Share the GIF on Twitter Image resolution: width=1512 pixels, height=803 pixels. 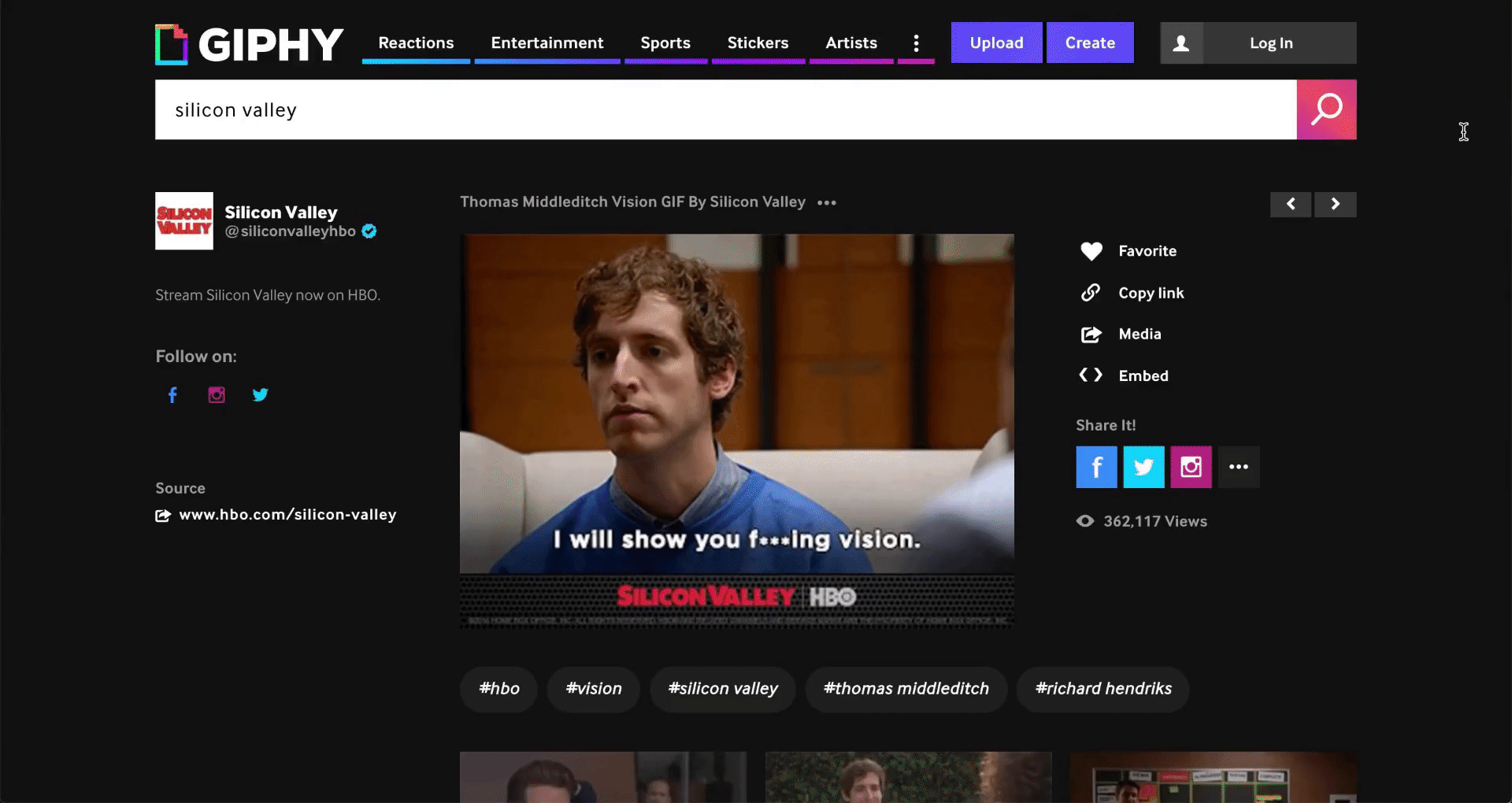1144,467
